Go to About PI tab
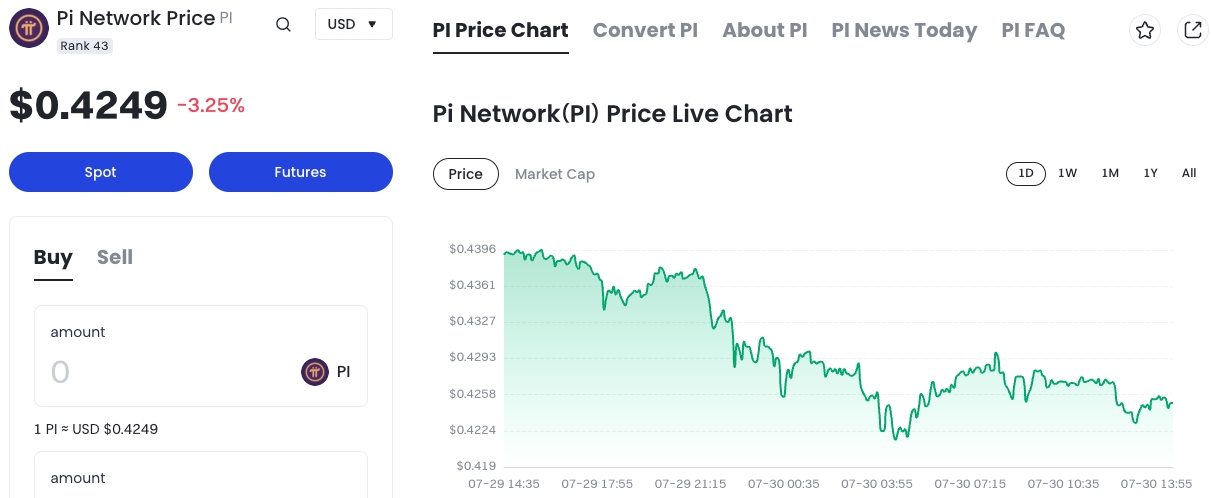Screen dimensions: 1211x498 click(764, 30)
